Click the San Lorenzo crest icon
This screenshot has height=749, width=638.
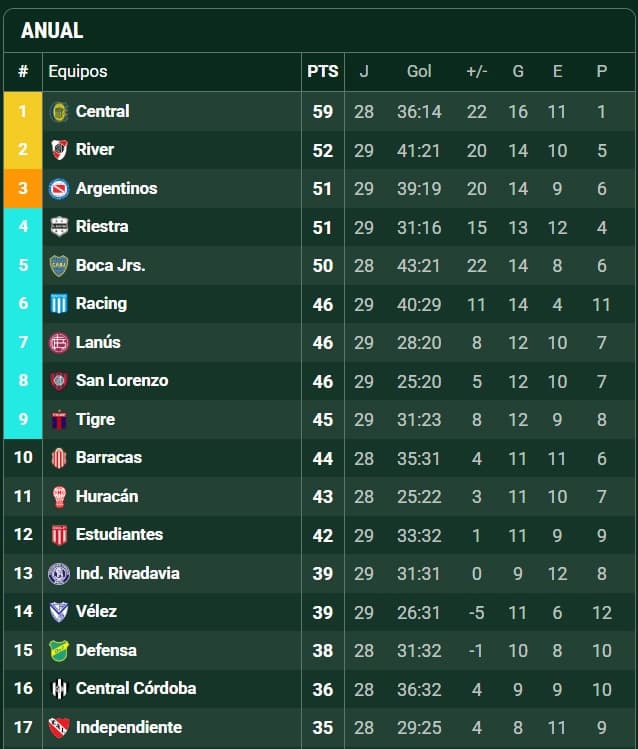coord(59,381)
